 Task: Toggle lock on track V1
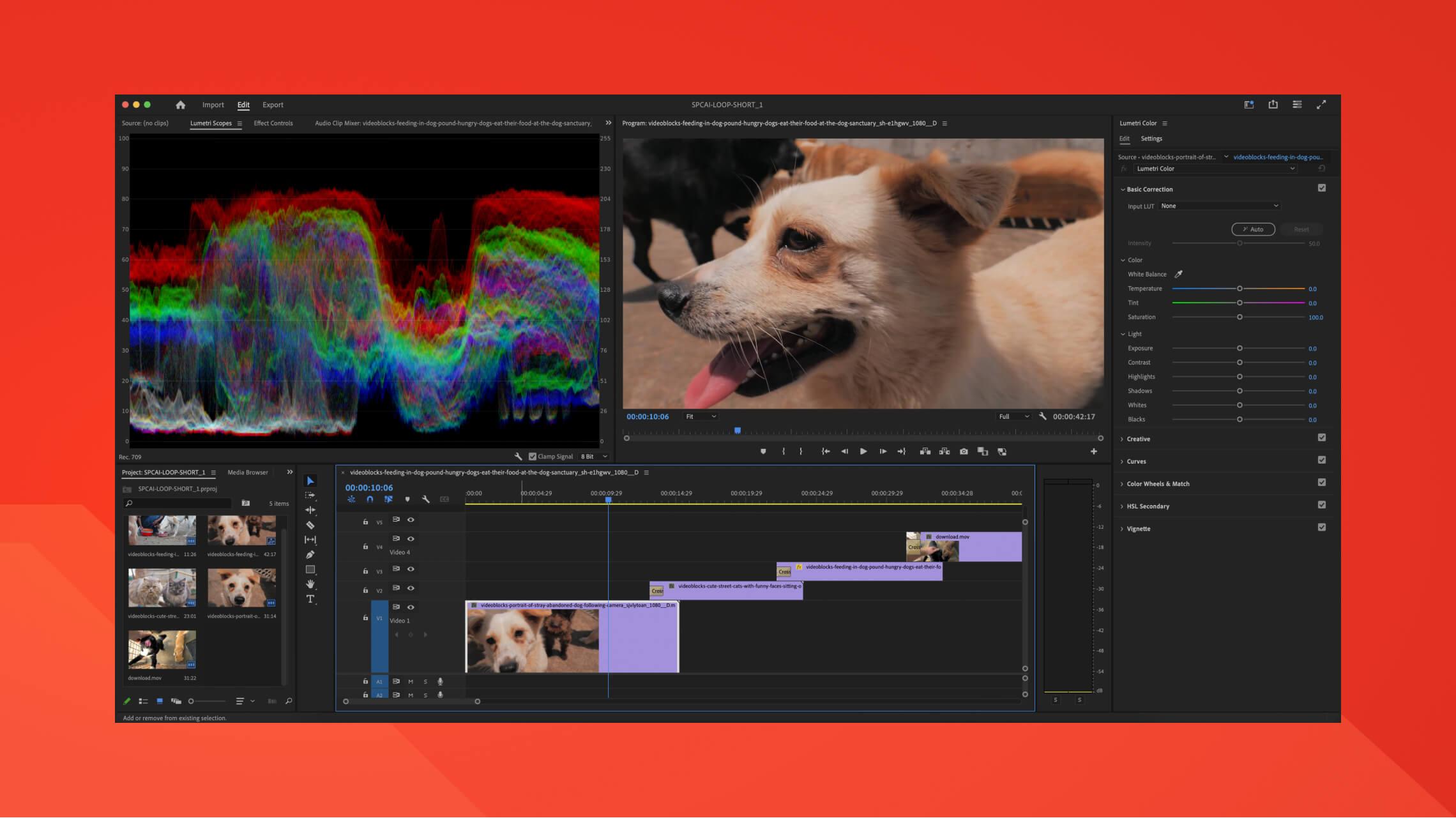tap(365, 618)
